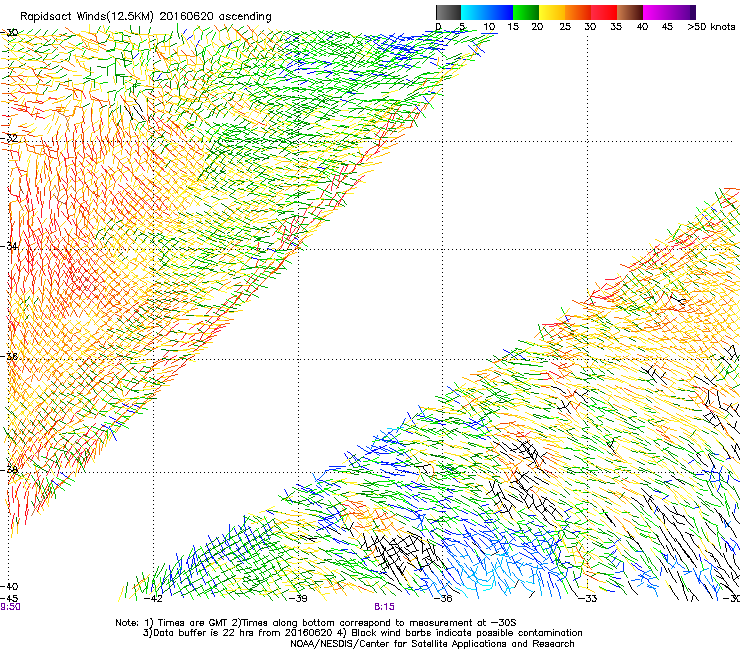Click the Rapidsact Winds chart title
The image size is (740, 650).
[x=146, y=17]
